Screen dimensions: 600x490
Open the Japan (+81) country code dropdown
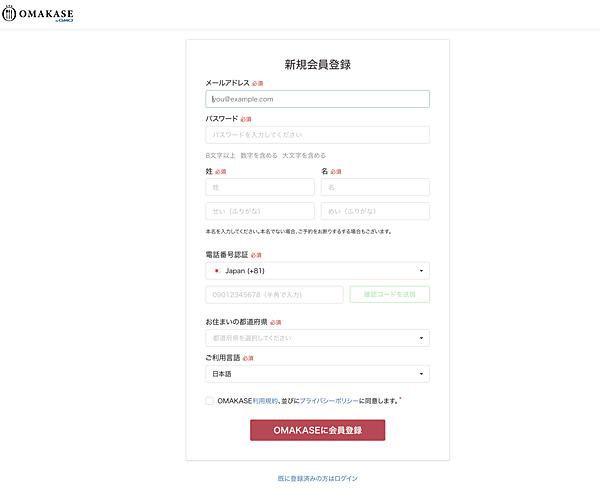coord(317,271)
